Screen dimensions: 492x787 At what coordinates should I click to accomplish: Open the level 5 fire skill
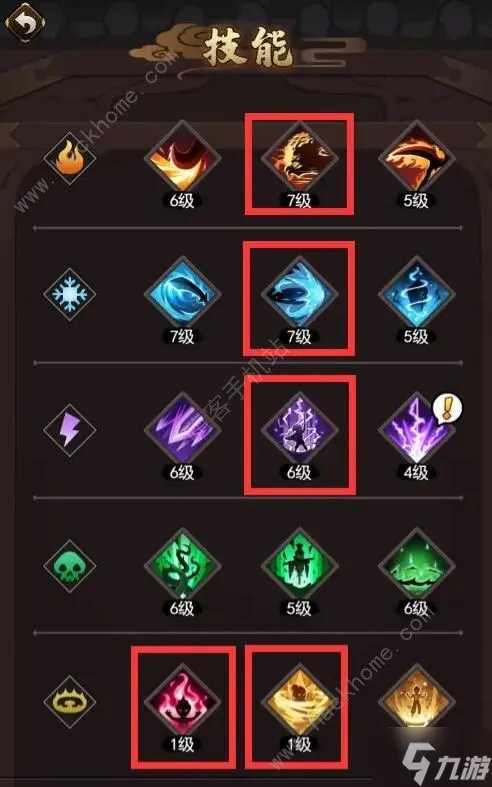click(416, 159)
